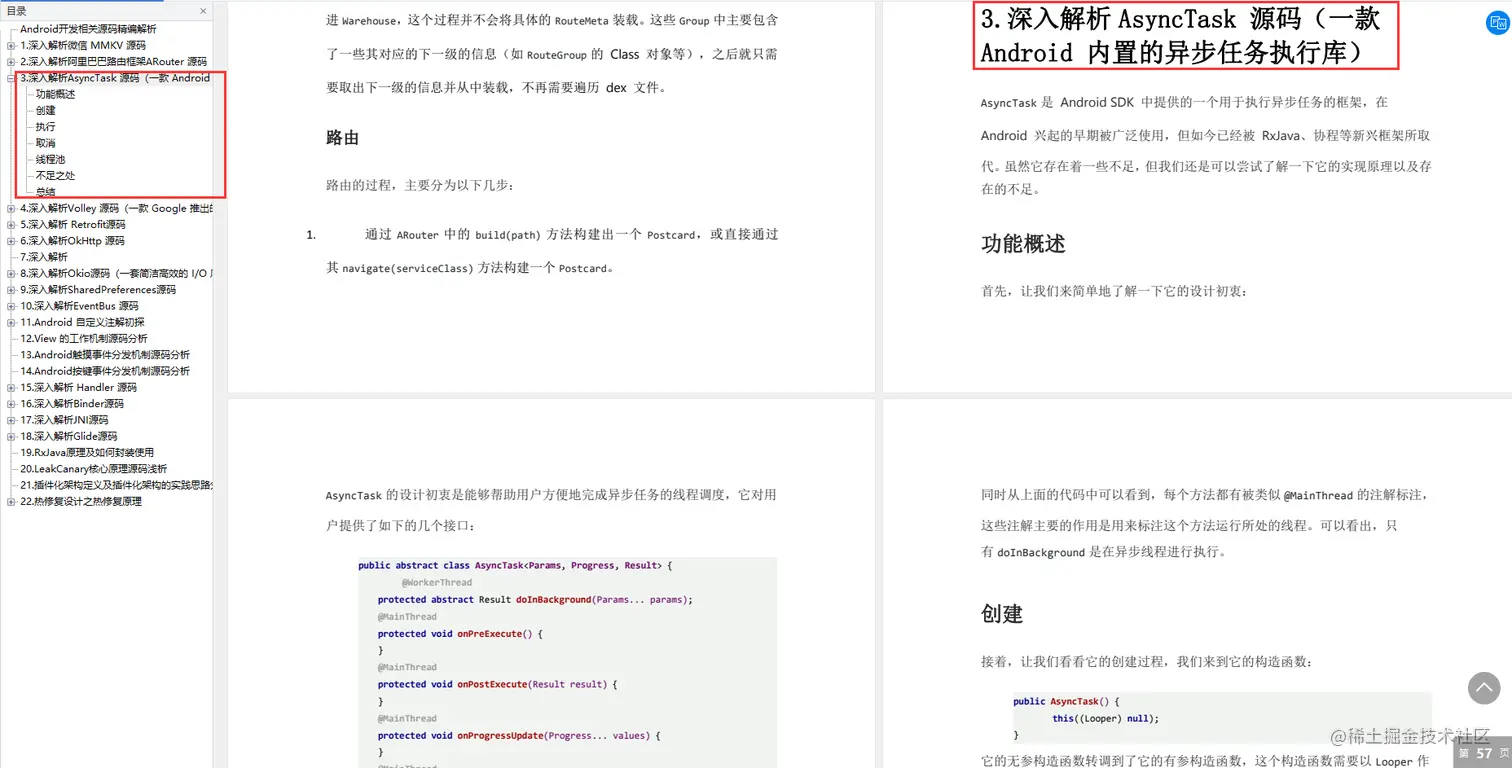The width and height of the screenshot is (1512, 768).
Task: Collapse chapter 3 AsyncTask 源码 in the outline
Action: click(9, 77)
